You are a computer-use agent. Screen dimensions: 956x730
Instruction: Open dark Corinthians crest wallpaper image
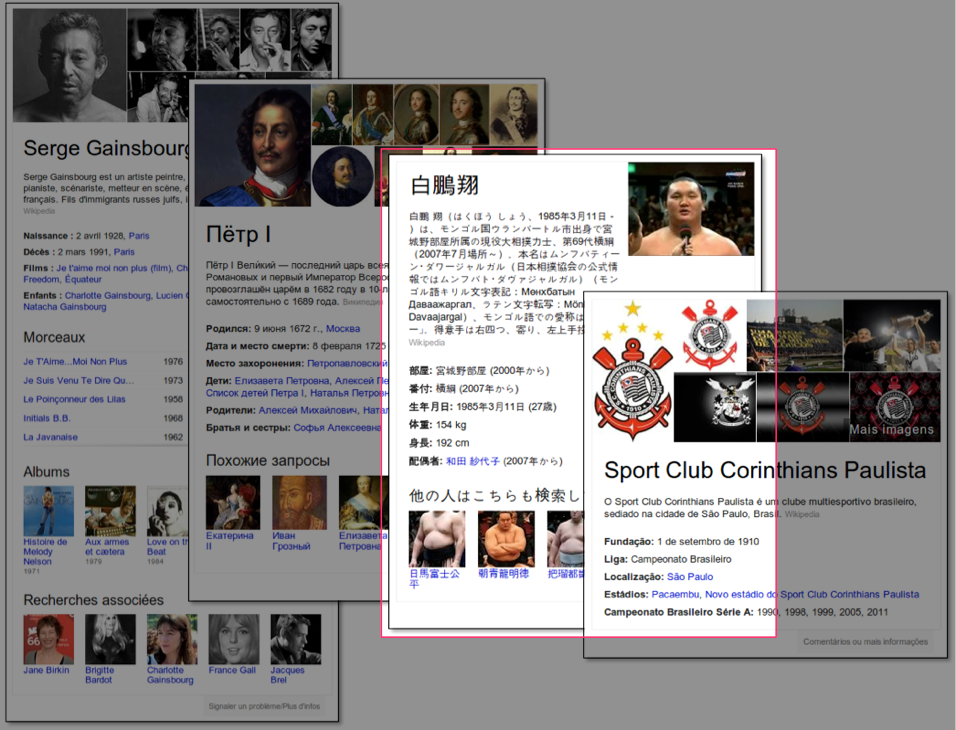802,407
